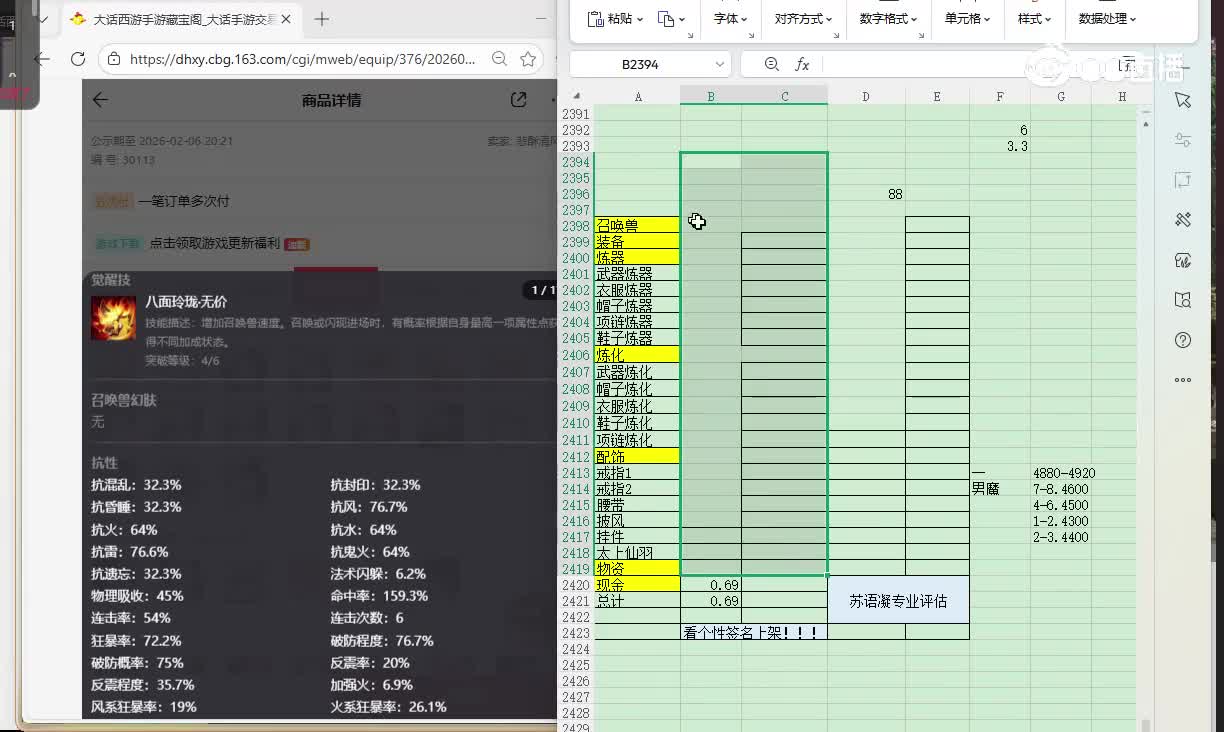The image size is (1224, 732).
Task: Open the help question mark icon
Action: click(x=1183, y=340)
